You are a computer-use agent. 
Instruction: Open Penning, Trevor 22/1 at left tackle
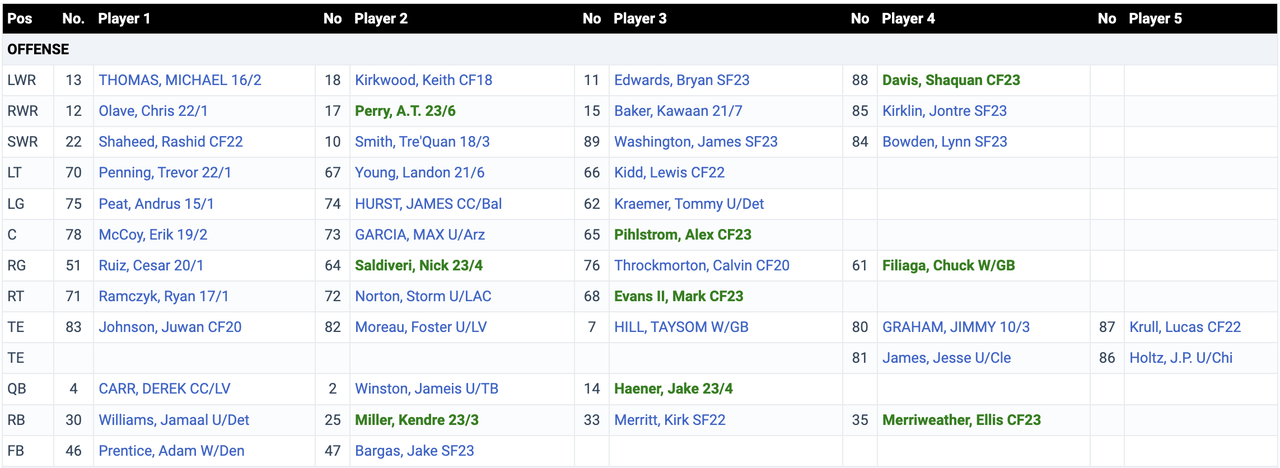coord(165,173)
